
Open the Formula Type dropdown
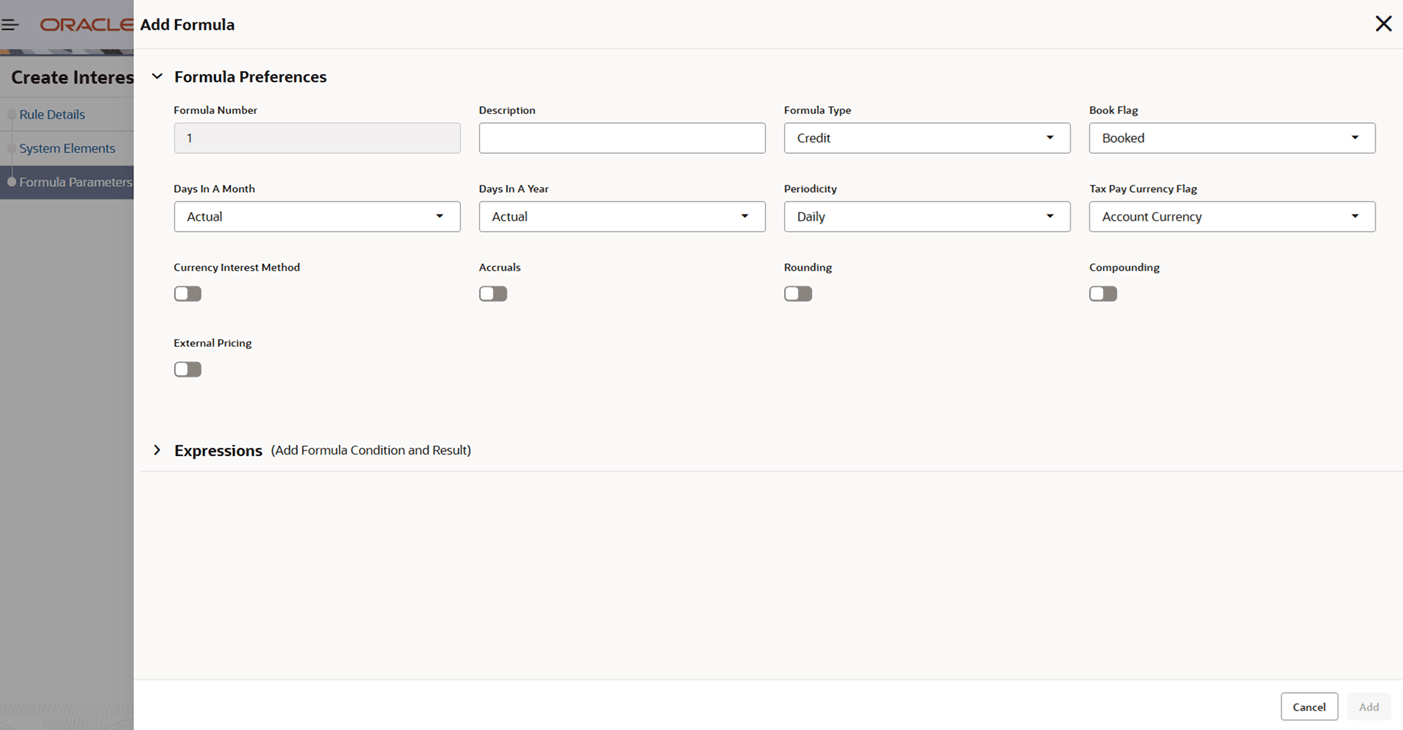click(927, 138)
